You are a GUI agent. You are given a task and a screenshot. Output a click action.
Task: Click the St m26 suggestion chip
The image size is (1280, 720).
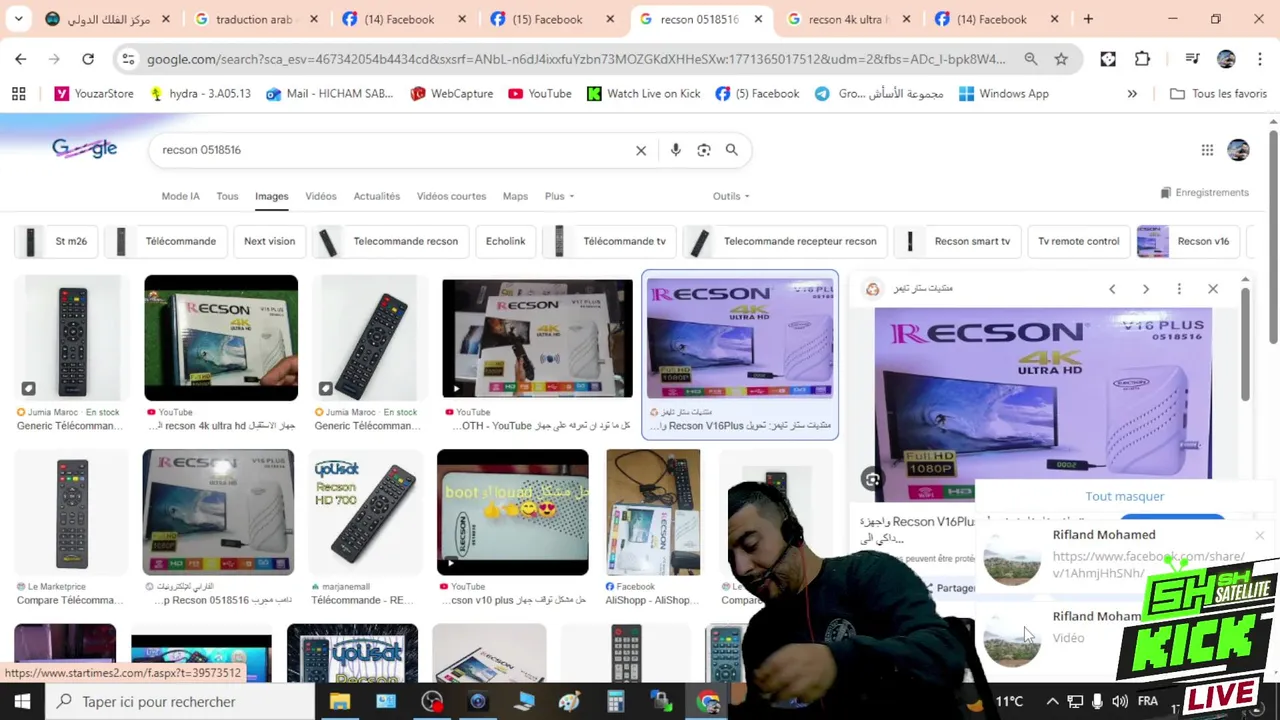[x=56, y=241]
